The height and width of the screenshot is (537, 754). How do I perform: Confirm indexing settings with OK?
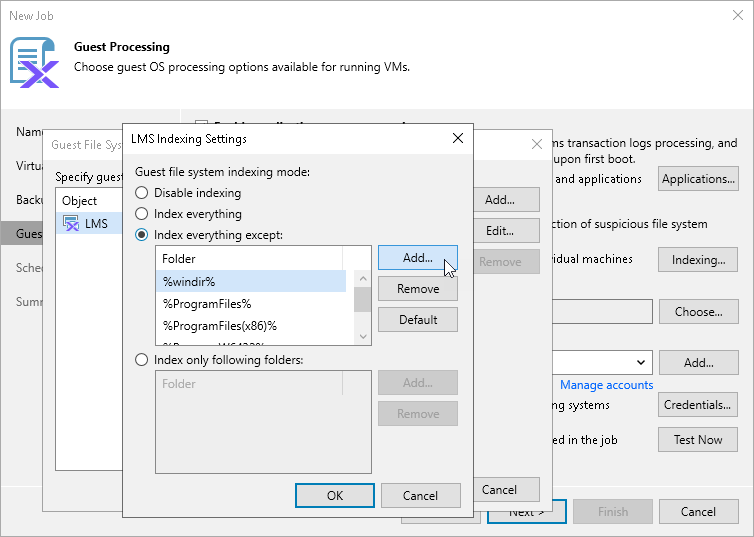pyautogui.click(x=335, y=495)
